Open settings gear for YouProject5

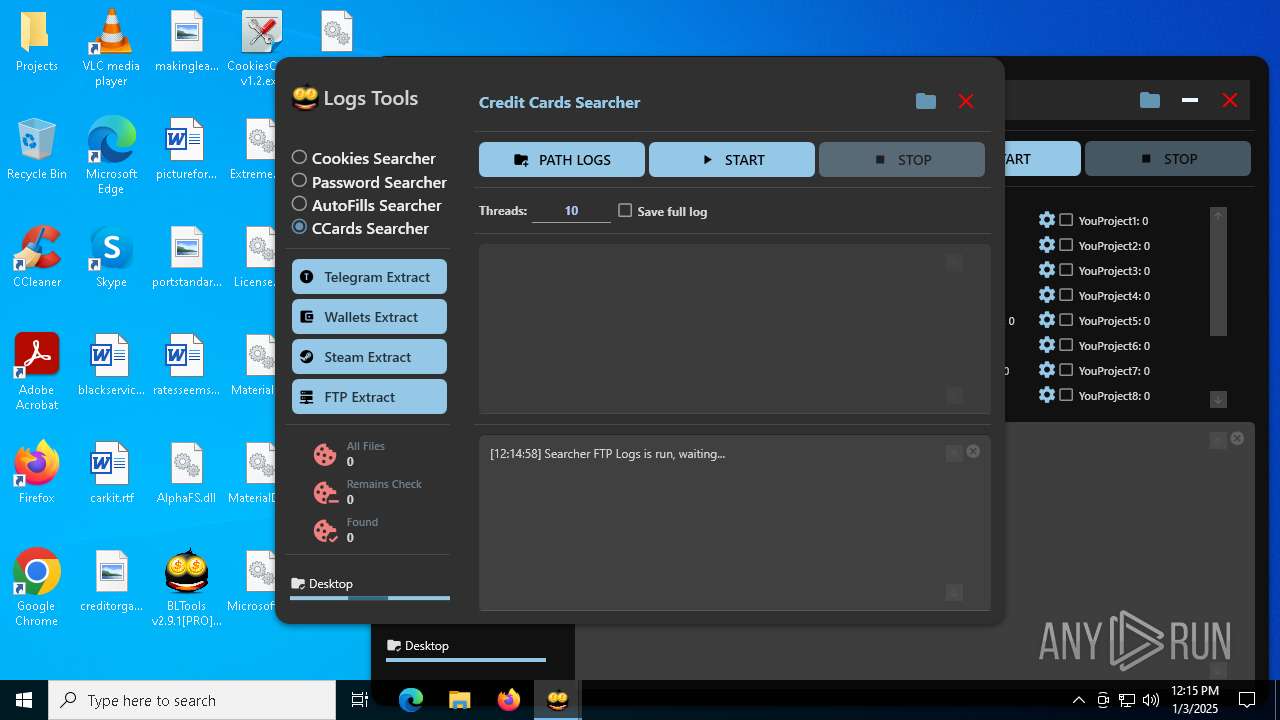click(x=1047, y=320)
